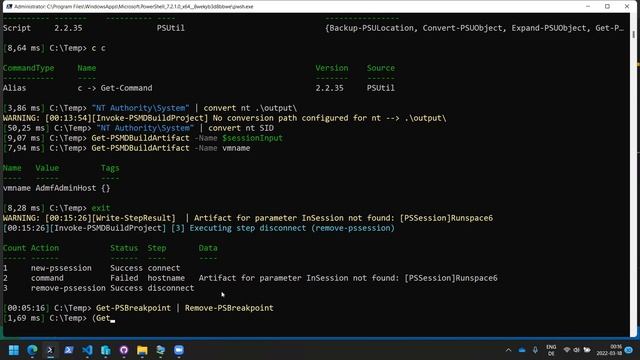Click the 'Failed' status for hostname step
The width and height of the screenshot is (640, 360).
(124, 278)
